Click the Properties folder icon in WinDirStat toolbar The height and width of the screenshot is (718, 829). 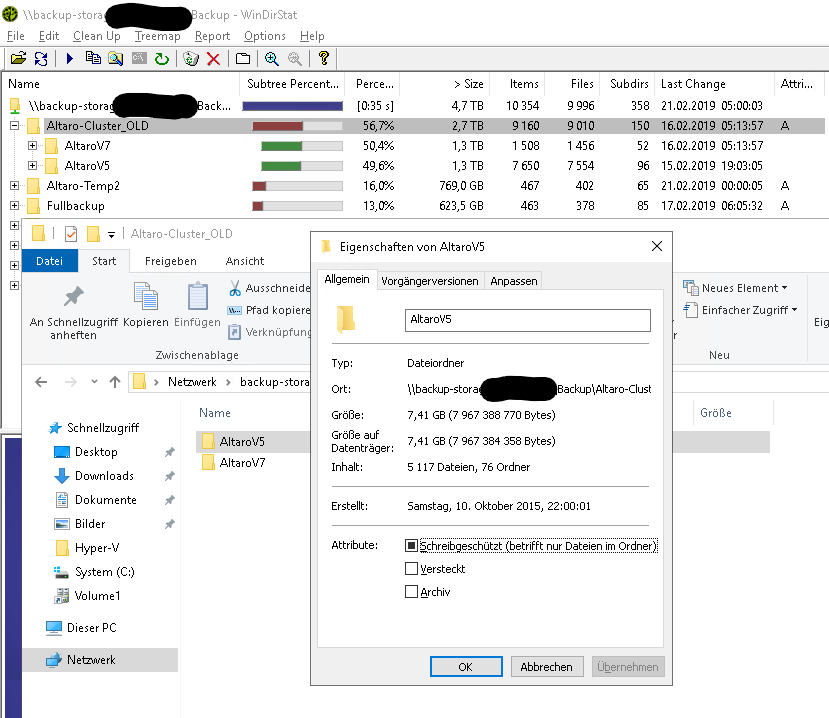tap(243, 58)
